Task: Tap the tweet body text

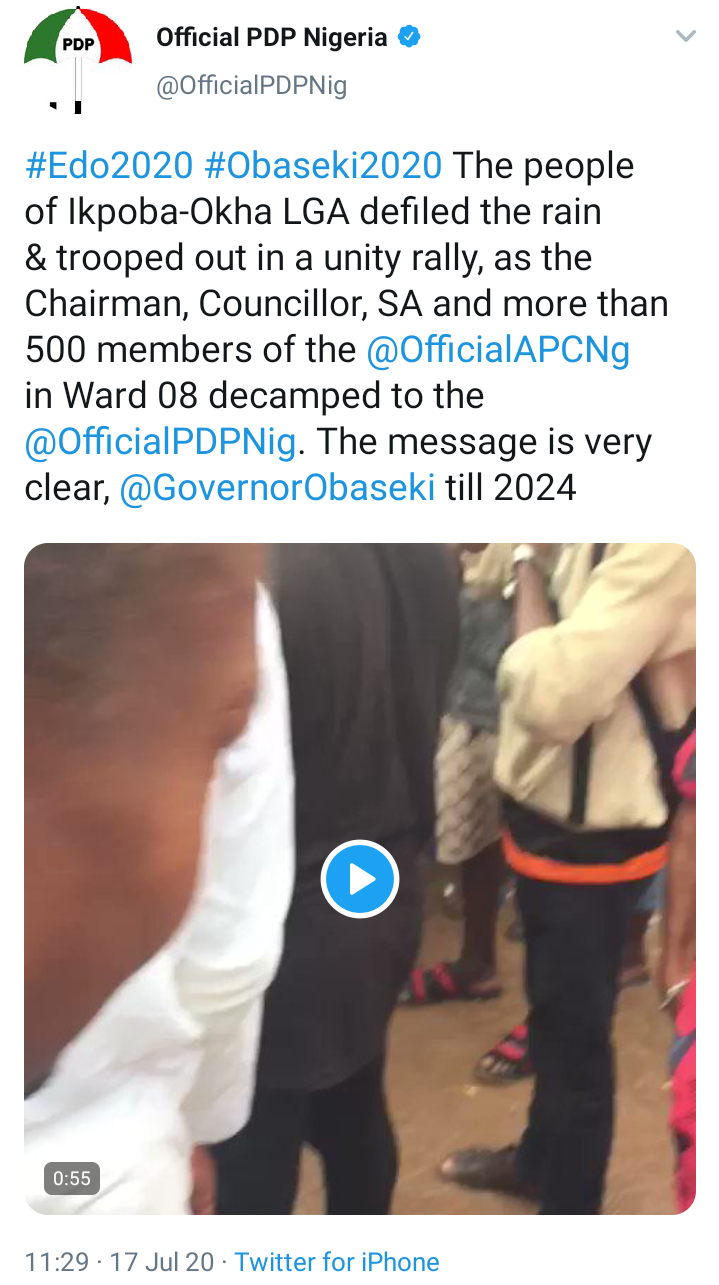Action: click(347, 327)
